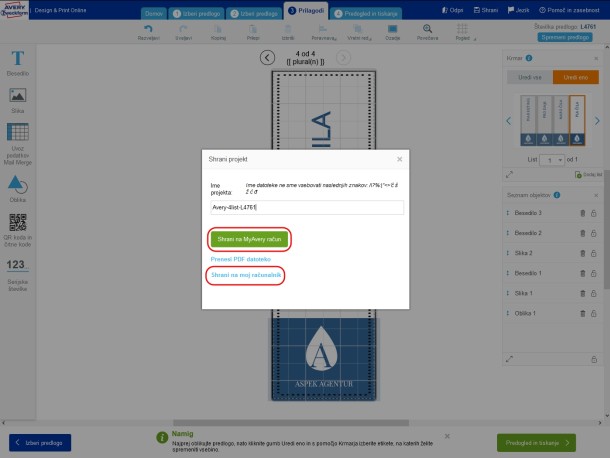Select the fourth highlighted label thumbnail
The height and width of the screenshot is (458, 610).
pos(577,120)
